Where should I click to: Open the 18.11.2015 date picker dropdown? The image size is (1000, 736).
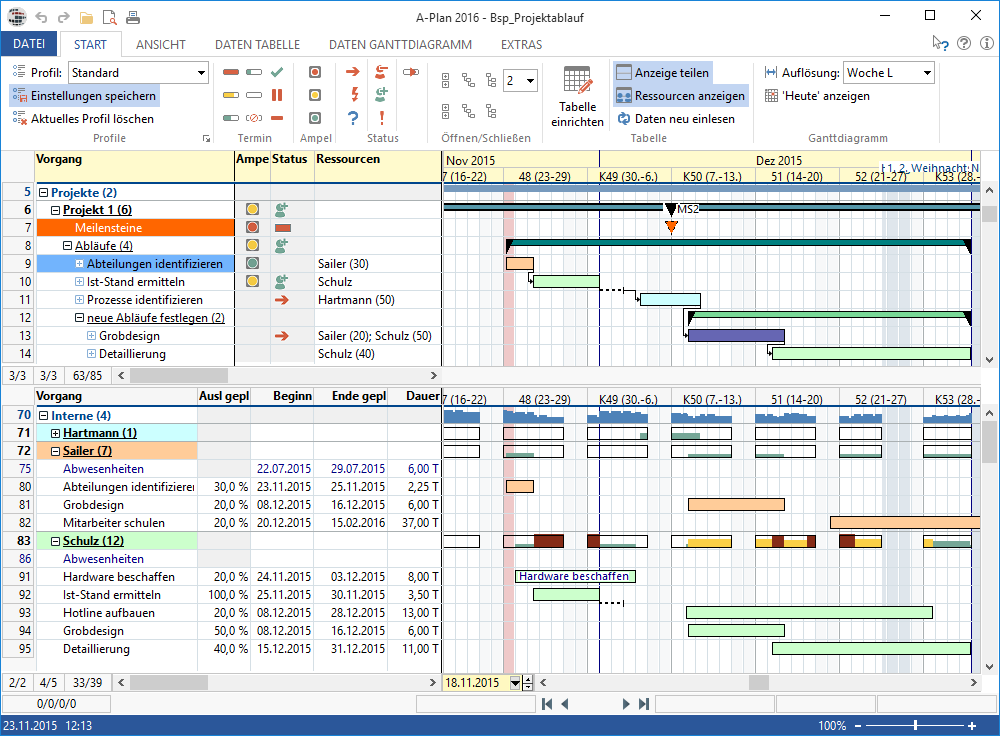(515, 683)
